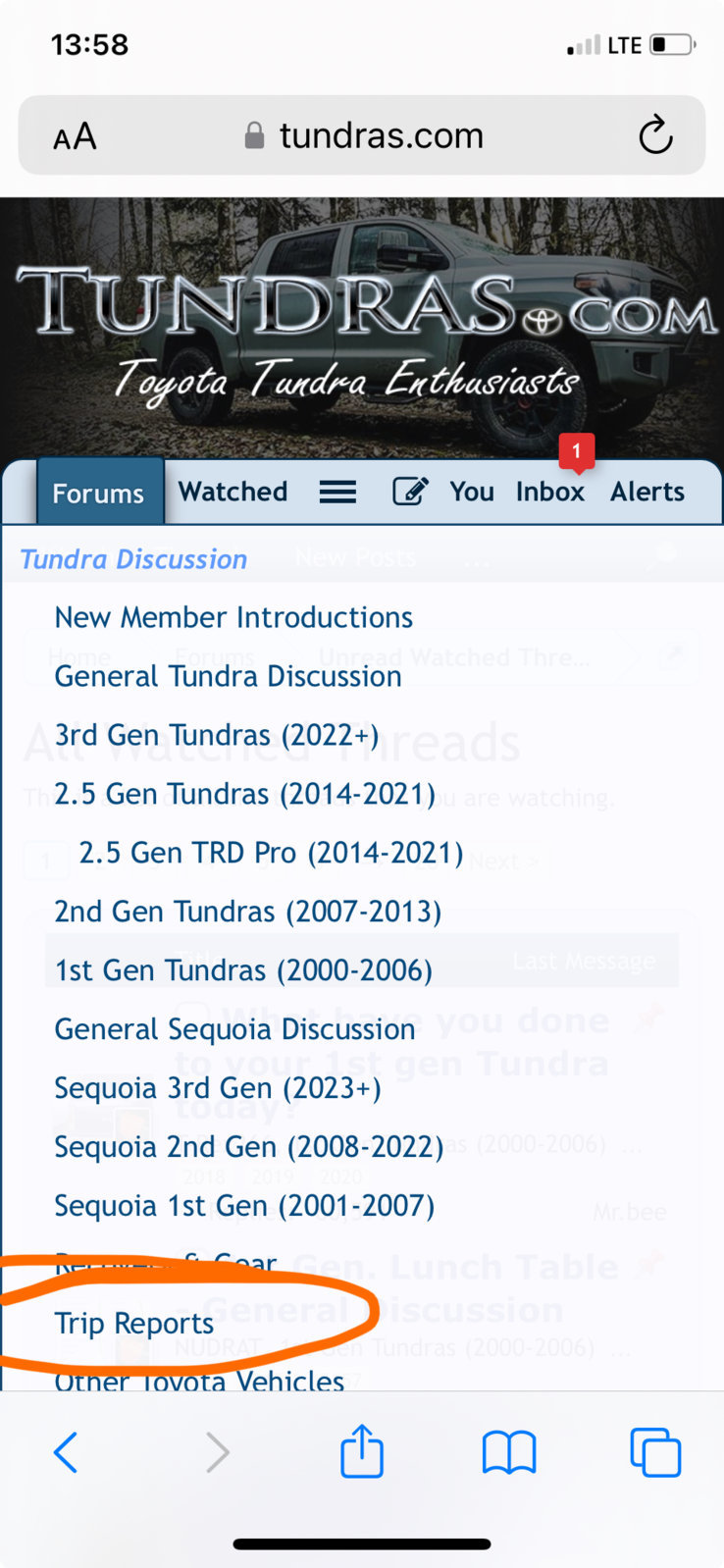Screen dimensions: 724x1568
Task: Open New Member Introductions forum
Action: point(233,617)
